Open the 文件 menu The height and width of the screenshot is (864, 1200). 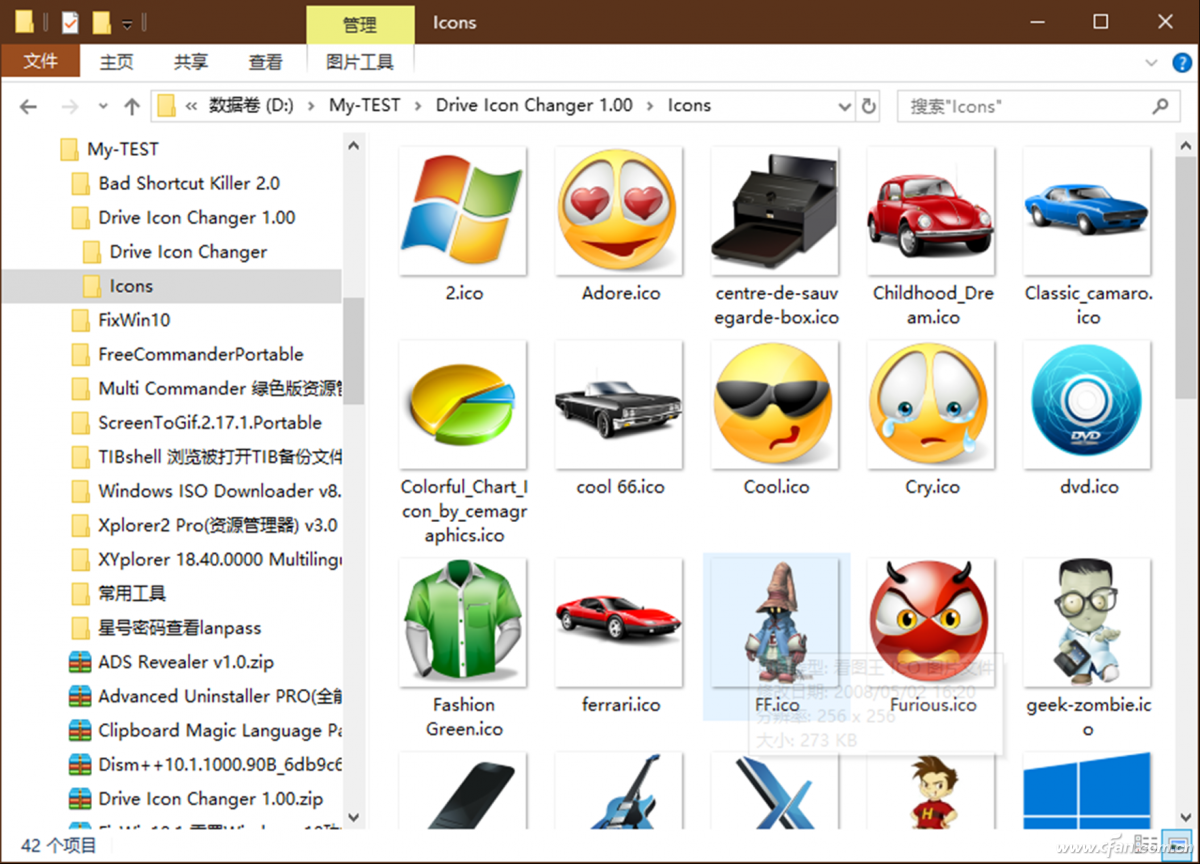[x=40, y=61]
